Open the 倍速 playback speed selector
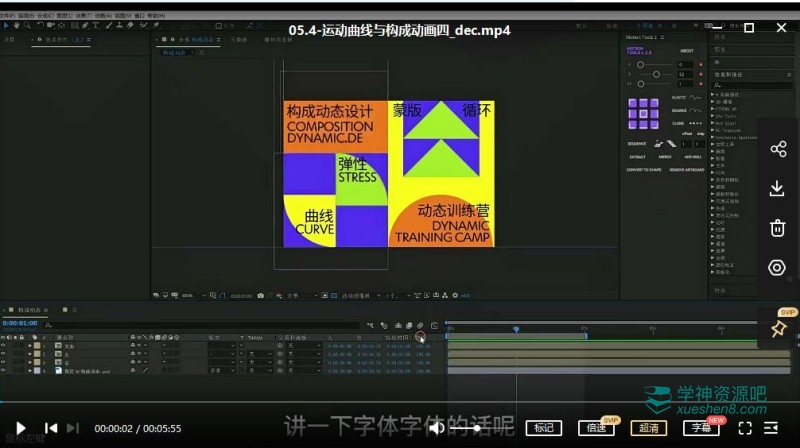Viewport: 800px width, 448px height. tap(597, 428)
